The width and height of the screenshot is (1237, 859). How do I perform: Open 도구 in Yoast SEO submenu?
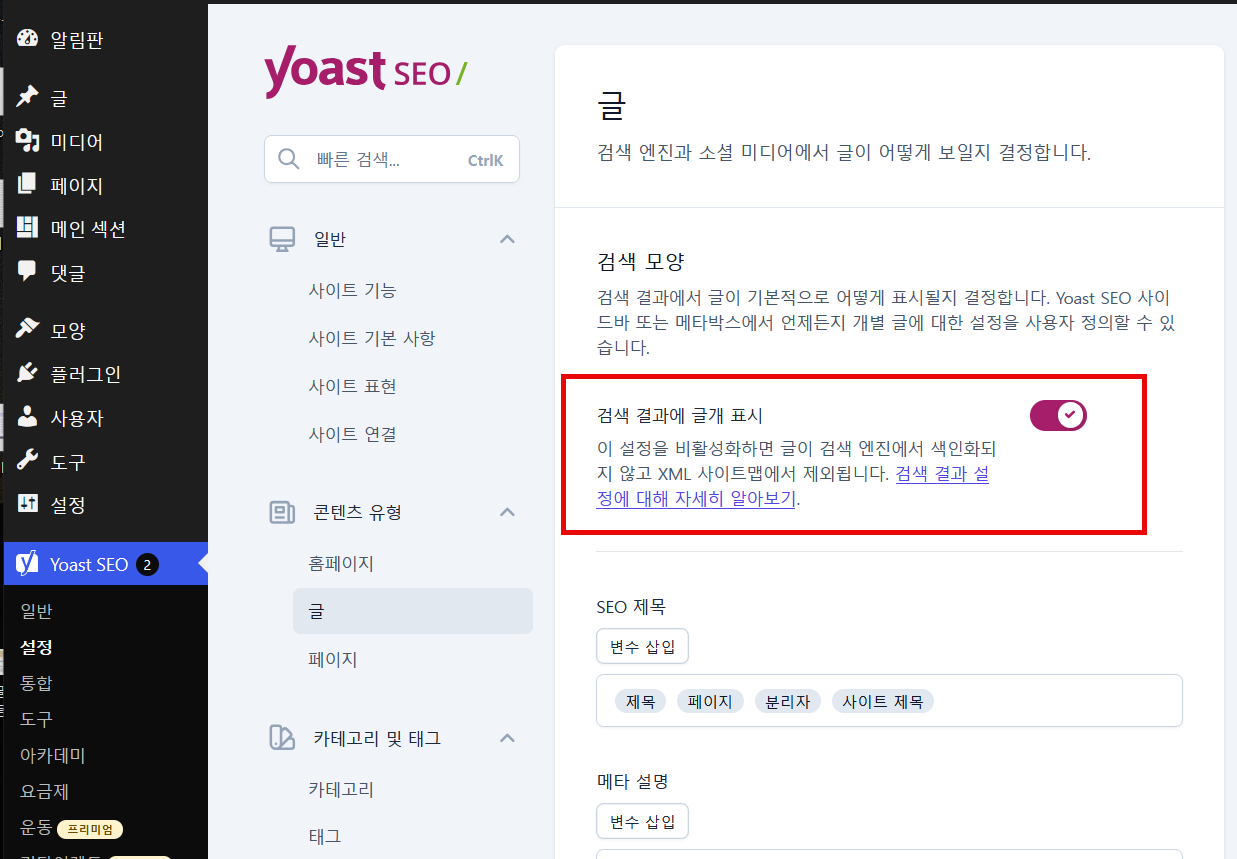point(36,719)
